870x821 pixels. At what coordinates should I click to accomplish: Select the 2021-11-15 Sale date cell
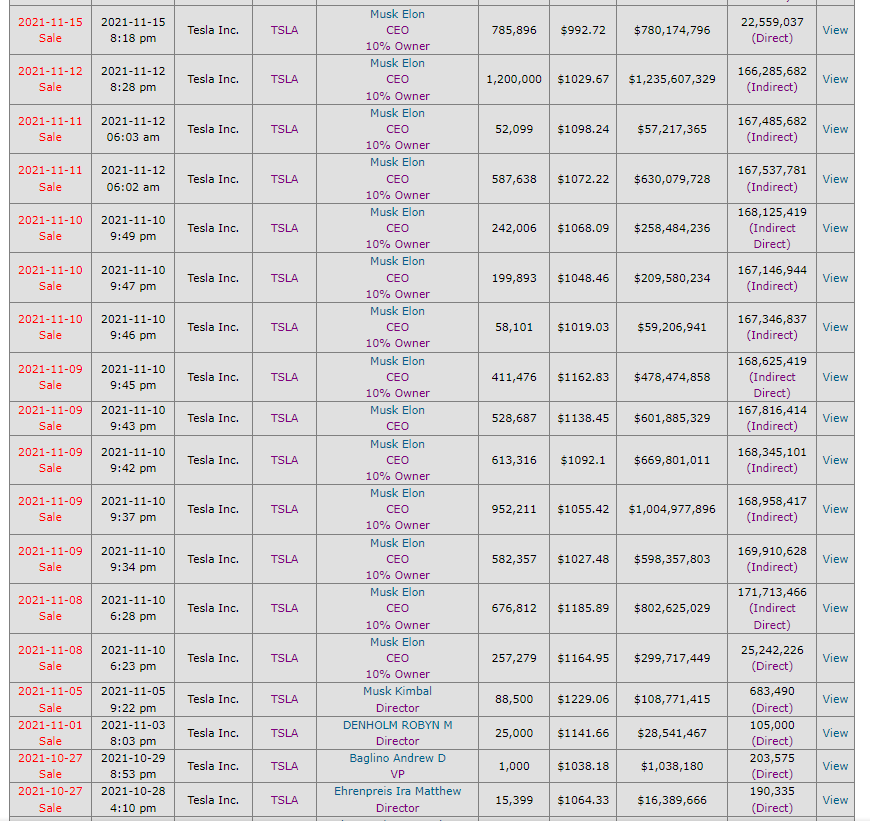50,30
